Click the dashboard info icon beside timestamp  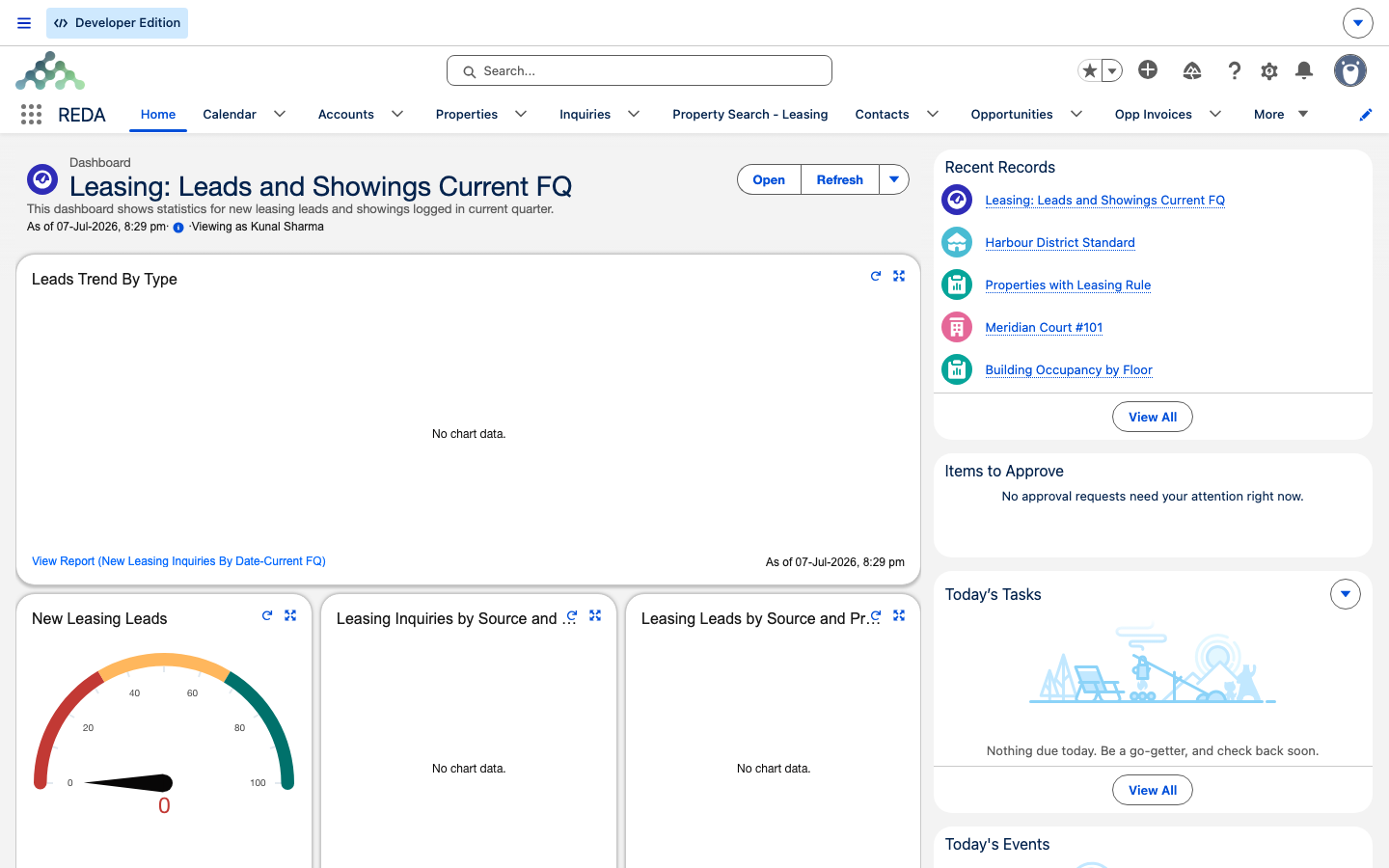178,228
